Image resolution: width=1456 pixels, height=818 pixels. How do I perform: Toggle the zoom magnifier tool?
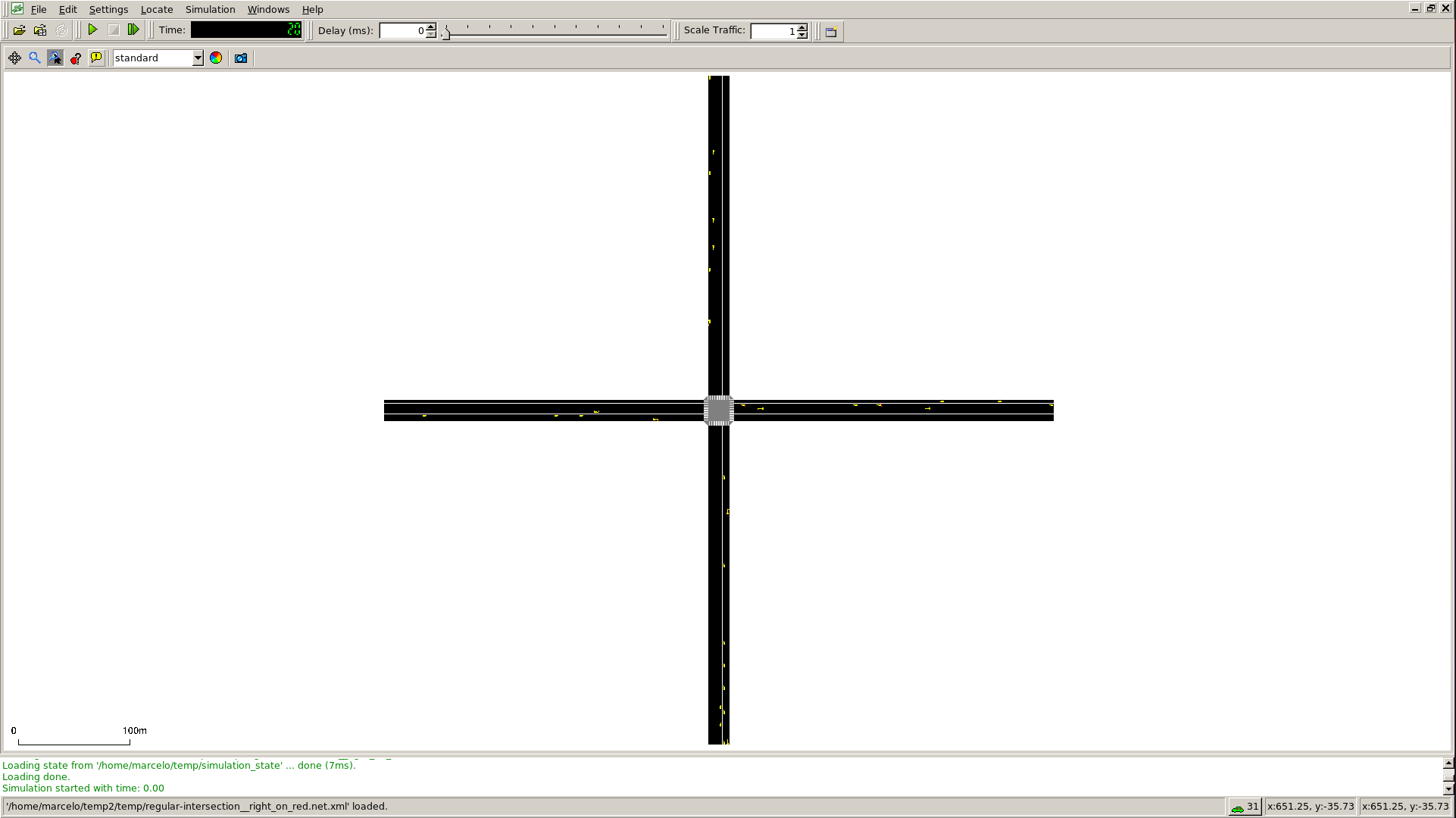pos(34,58)
